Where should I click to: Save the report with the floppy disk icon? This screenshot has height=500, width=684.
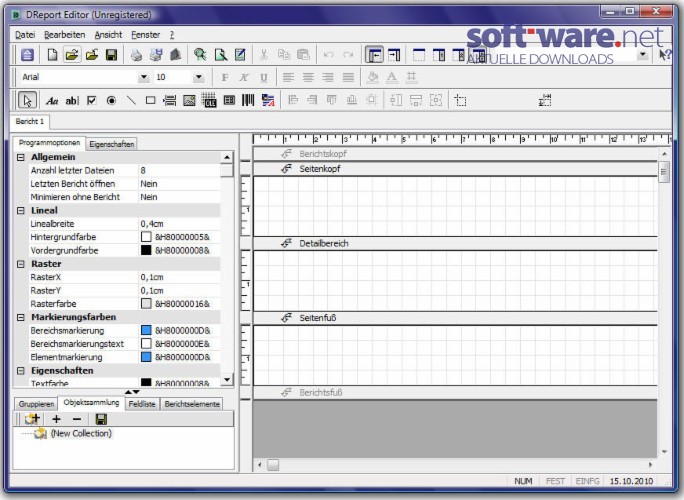tap(112, 55)
